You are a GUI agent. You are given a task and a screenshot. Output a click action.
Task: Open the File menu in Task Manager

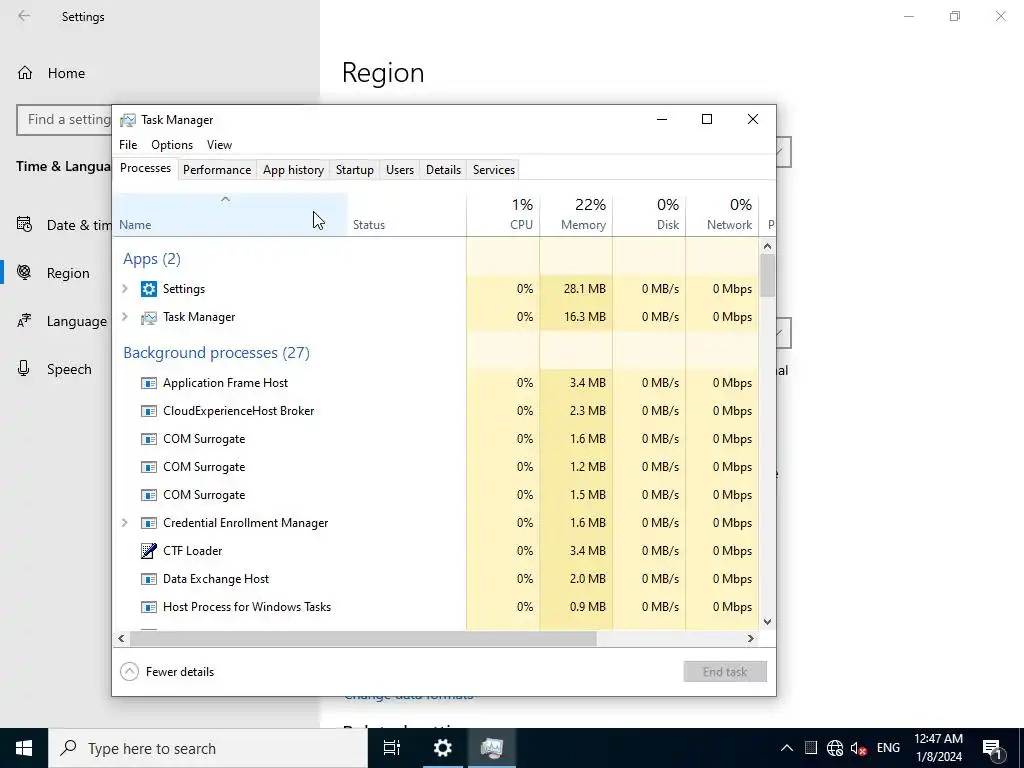[x=128, y=145]
